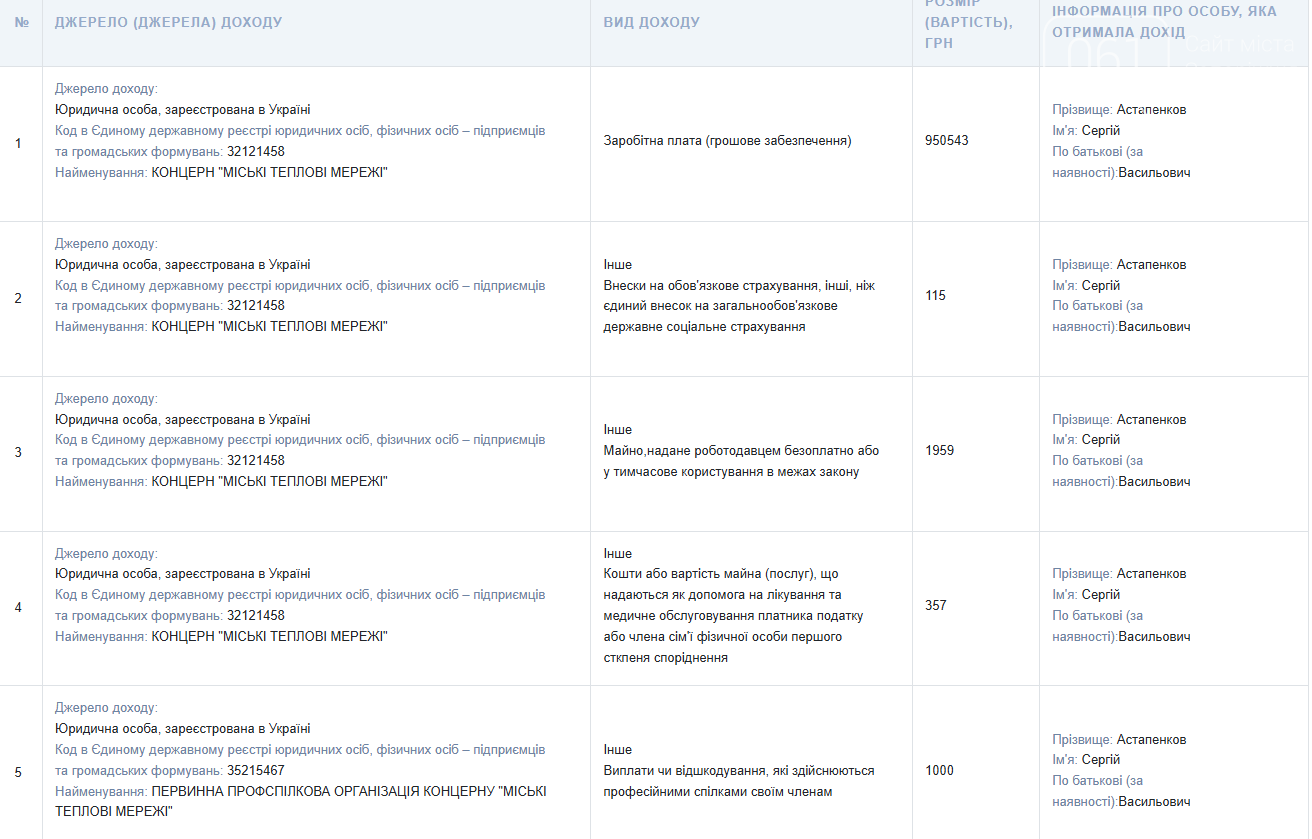This screenshot has height=839, width=1312.
Task: Select the amount 115 in row 2
Action: point(935,296)
